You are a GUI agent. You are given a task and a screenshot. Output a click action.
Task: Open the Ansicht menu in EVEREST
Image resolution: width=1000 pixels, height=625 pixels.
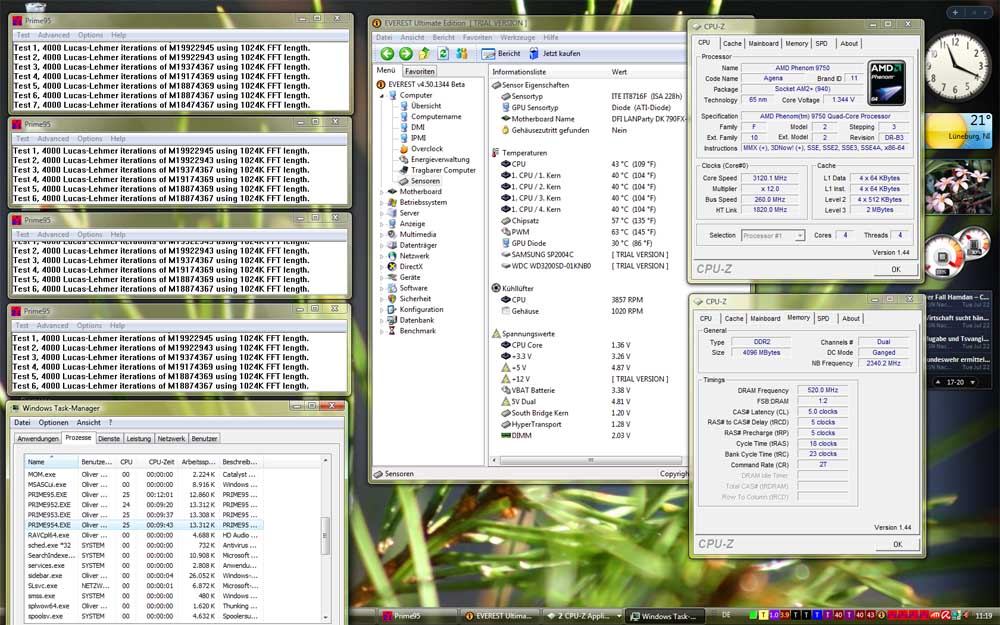pyautogui.click(x=412, y=38)
